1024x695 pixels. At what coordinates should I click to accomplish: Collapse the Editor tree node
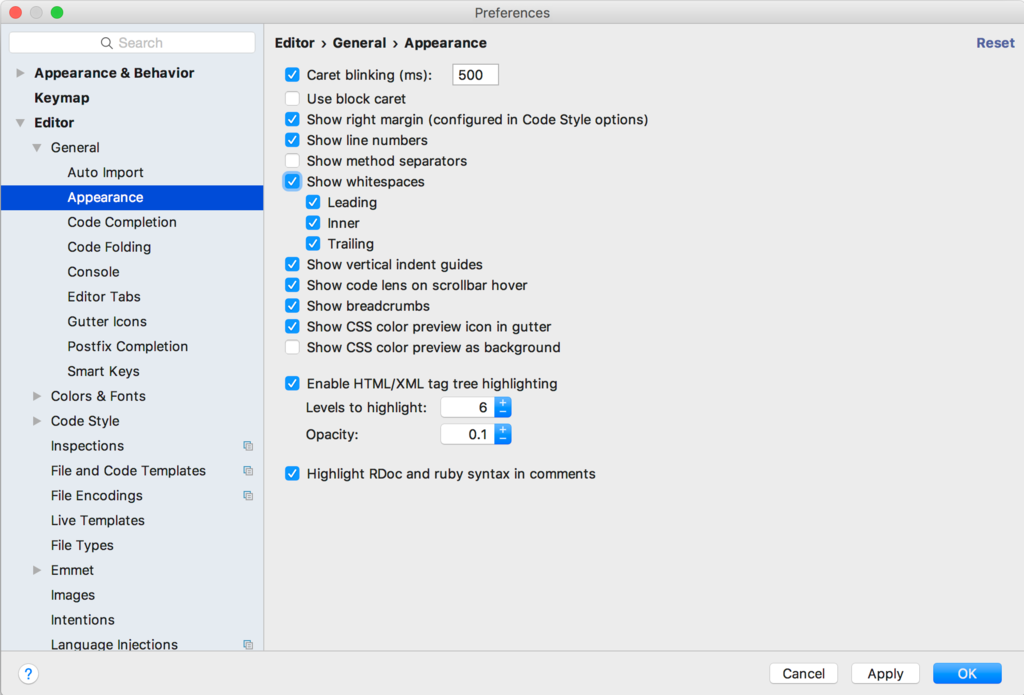pyautogui.click(x=20, y=122)
